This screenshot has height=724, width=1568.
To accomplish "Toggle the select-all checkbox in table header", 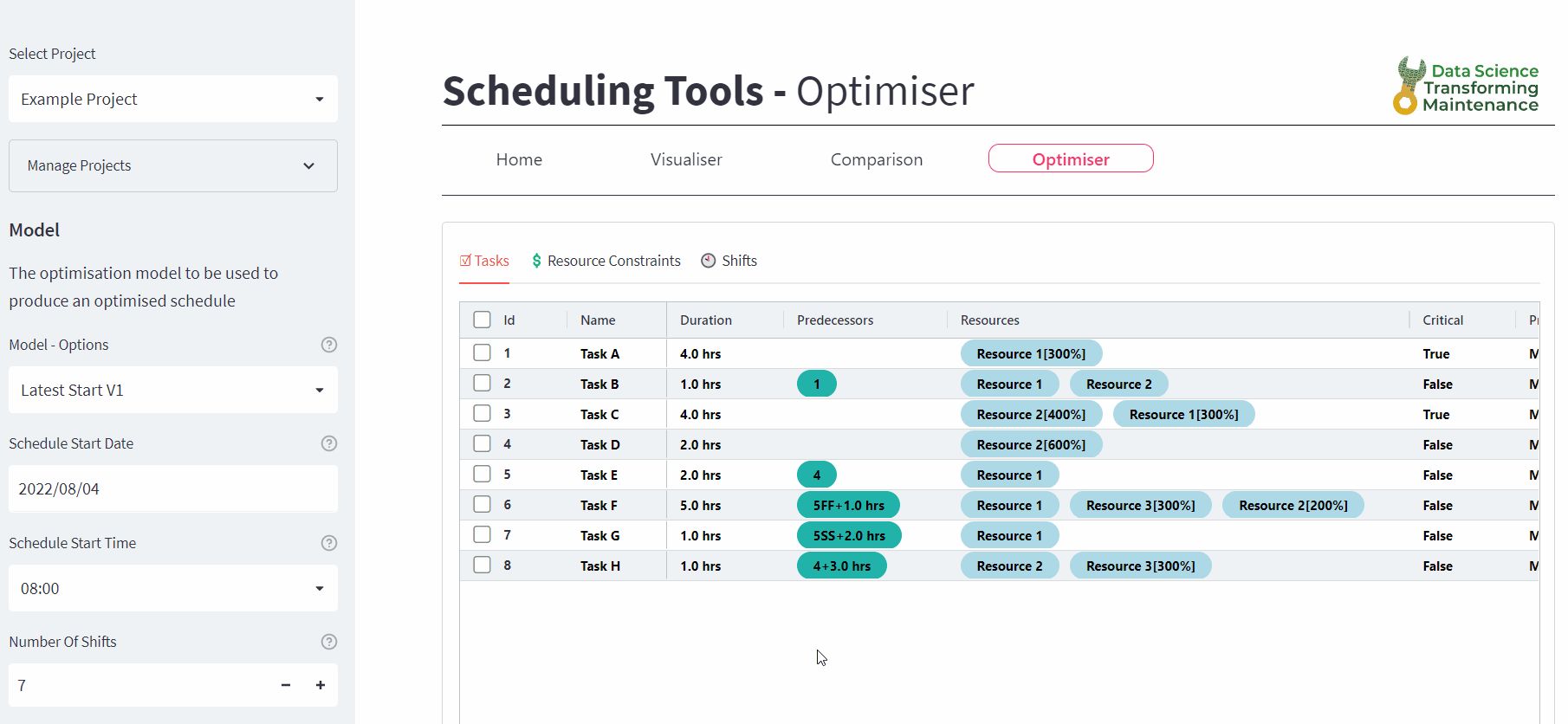I will tap(483, 320).
